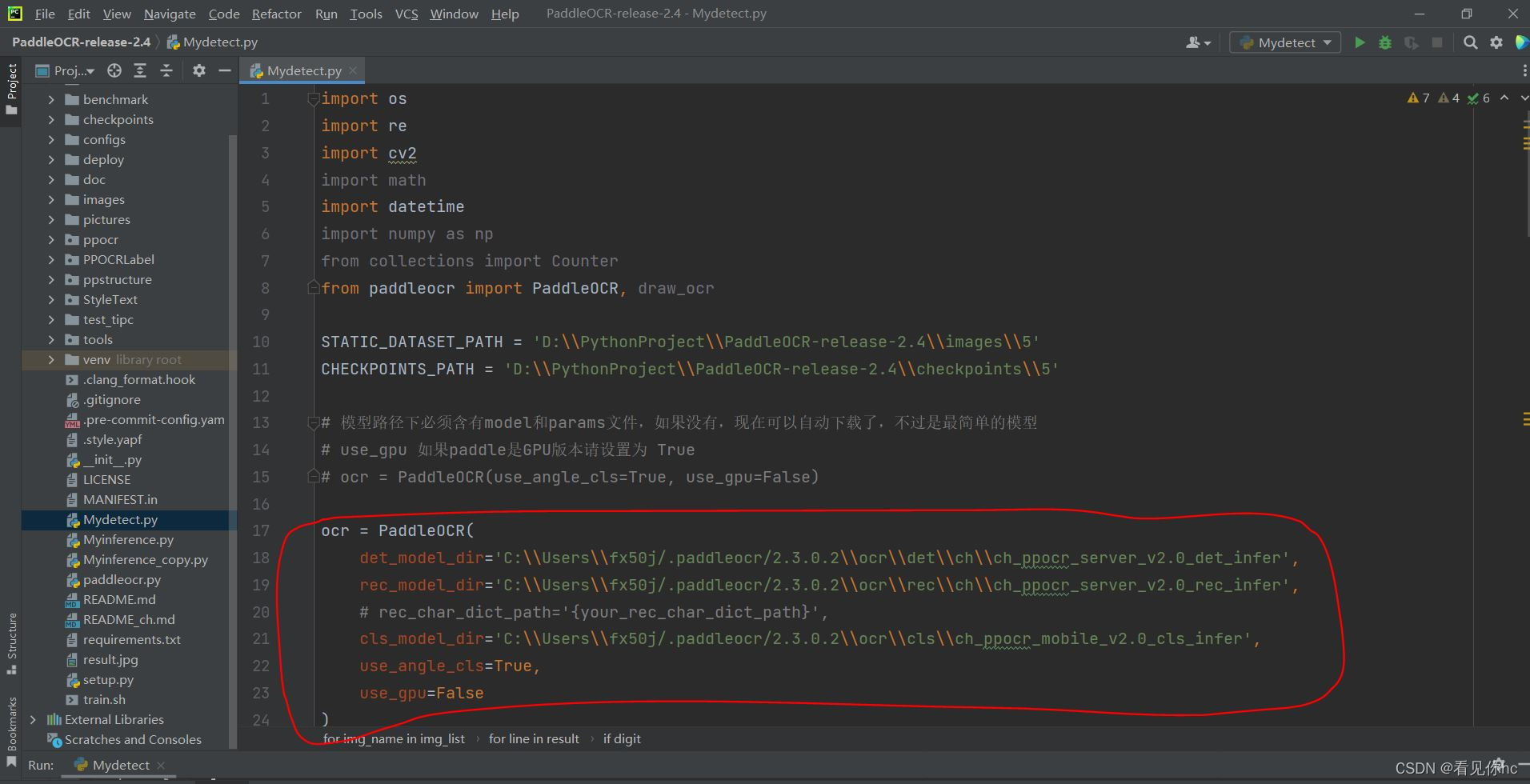The width and height of the screenshot is (1530, 784).
Task: Click Mydetect.py breadcrumb in navigation bar
Action: pos(213,42)
